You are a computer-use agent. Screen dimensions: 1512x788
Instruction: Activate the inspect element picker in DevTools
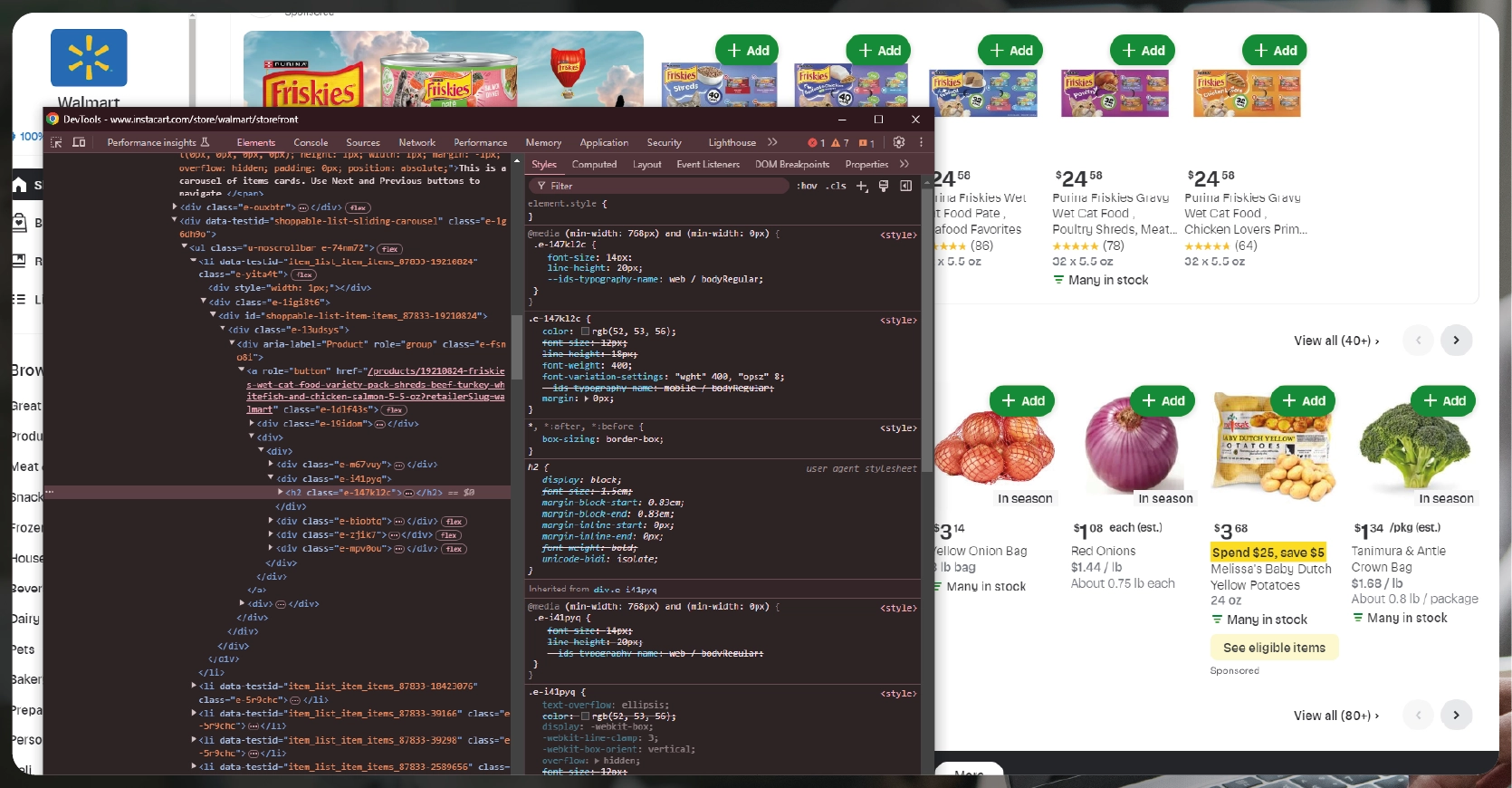coord(56,142)
